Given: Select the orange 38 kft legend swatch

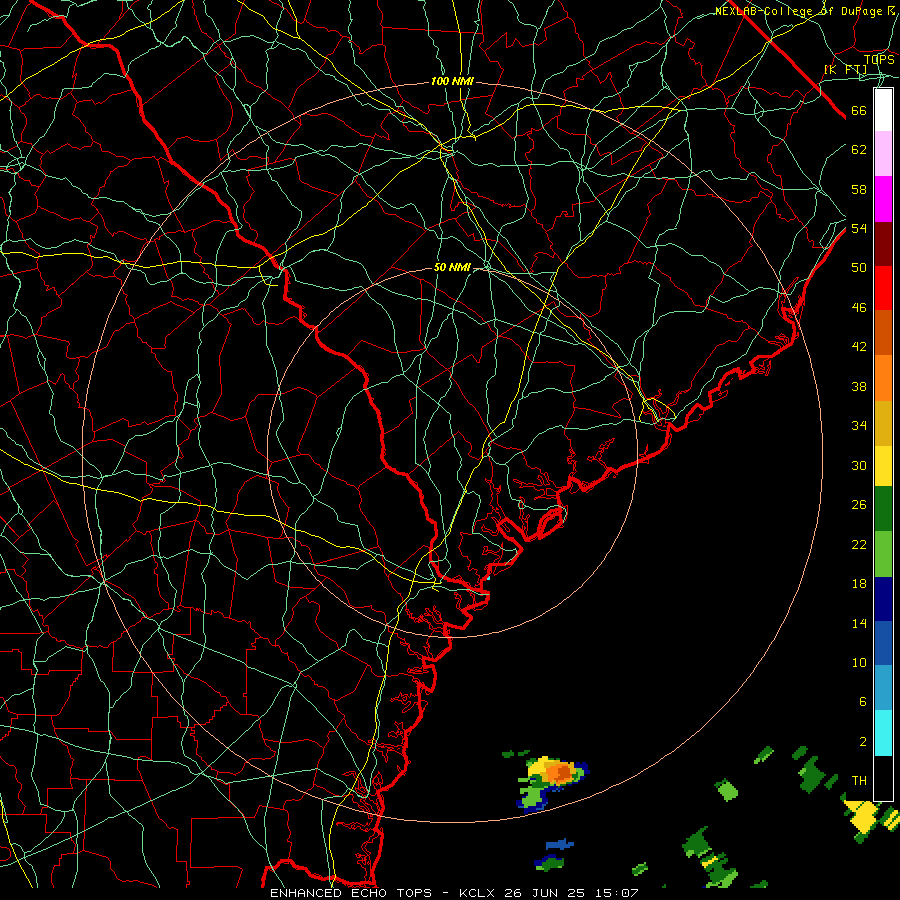Looking at the screenshot, I should (883, 378).
